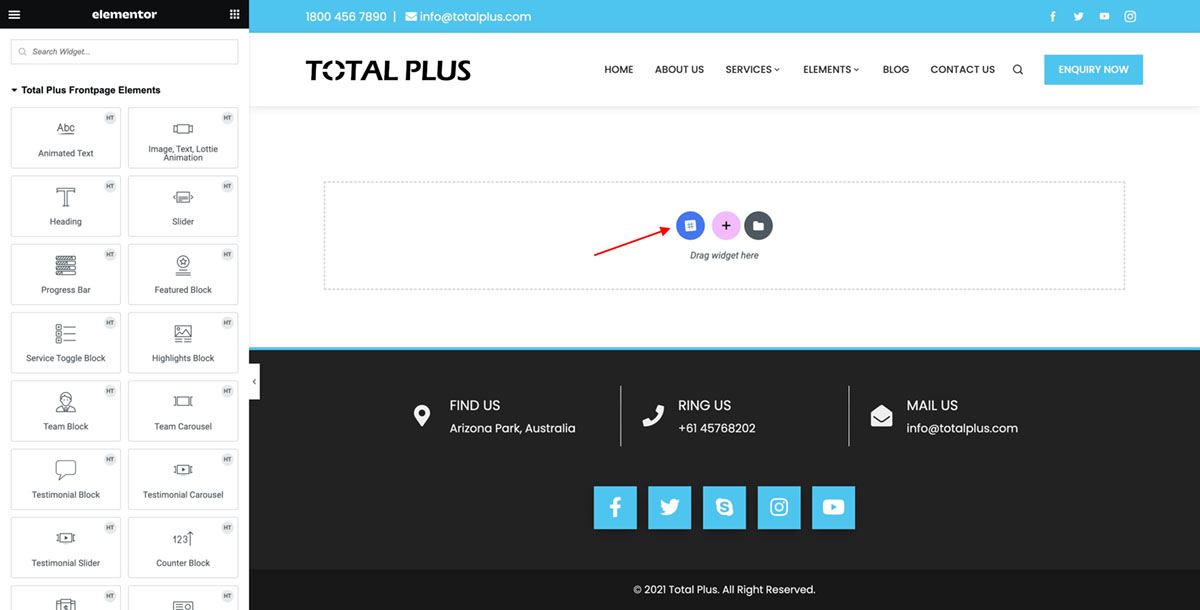
Task: Select the Testimonial Slider widget
Action: [x=66, y=547]
